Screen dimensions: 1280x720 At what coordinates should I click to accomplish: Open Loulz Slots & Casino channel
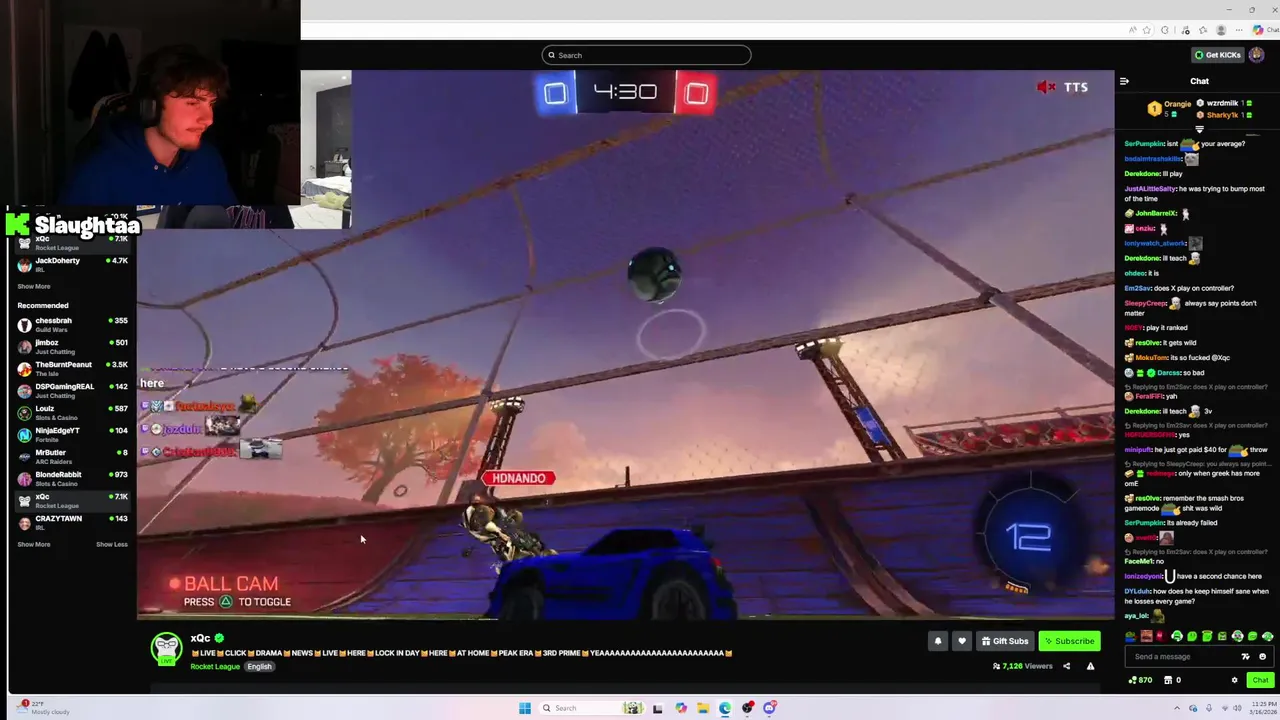pyautogui.click(x=72, y=412)
